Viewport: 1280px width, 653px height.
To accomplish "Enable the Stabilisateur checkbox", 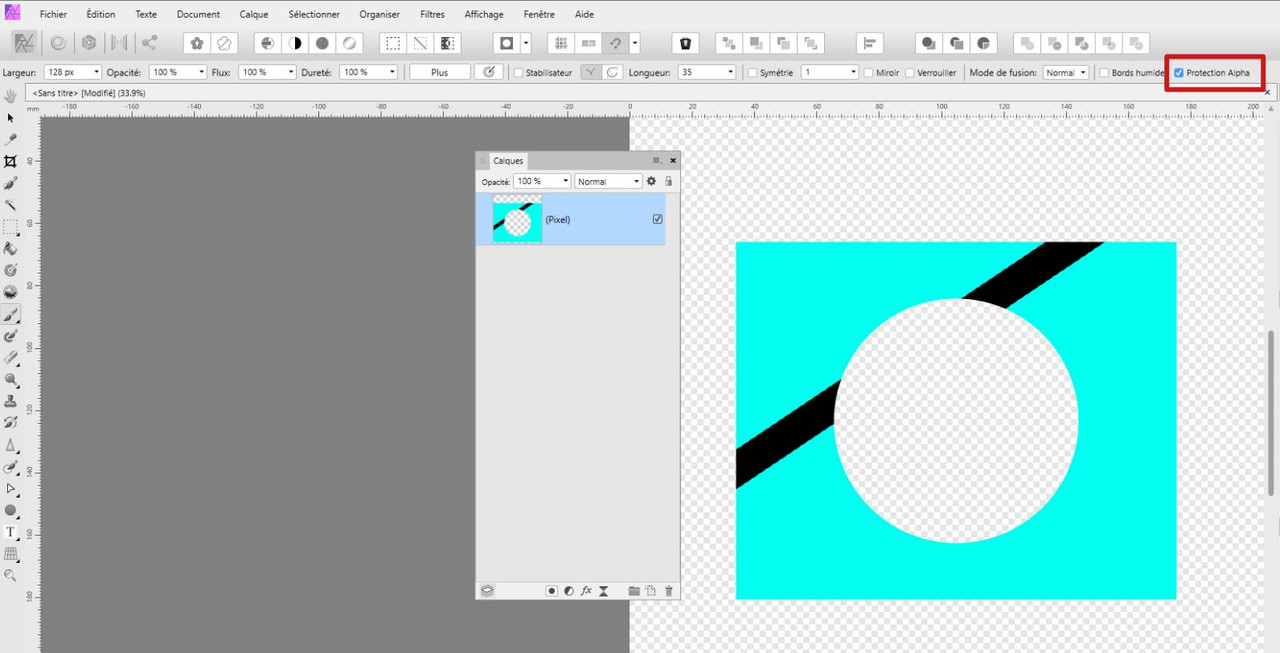I will click(518, 73).
